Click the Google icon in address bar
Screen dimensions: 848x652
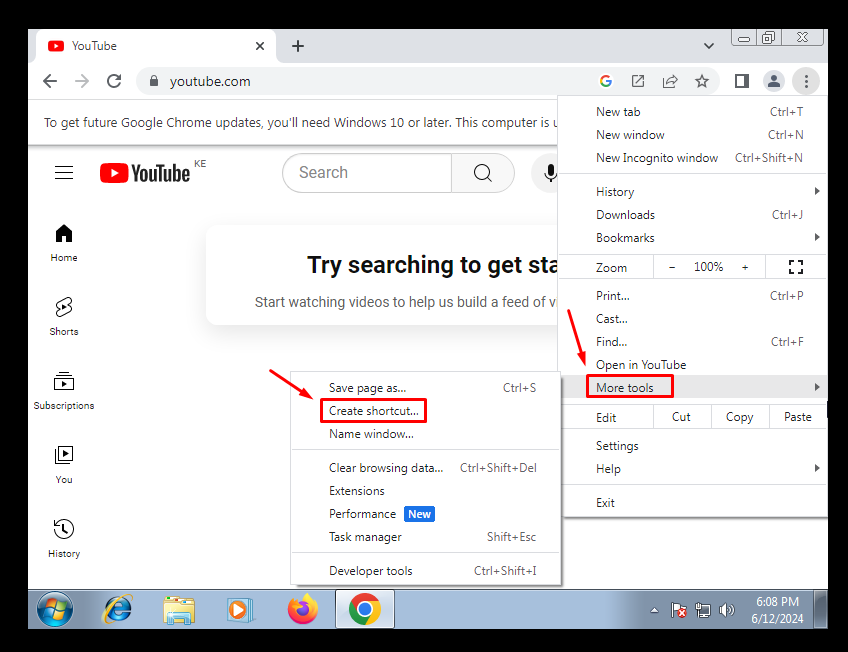point(606,81)
